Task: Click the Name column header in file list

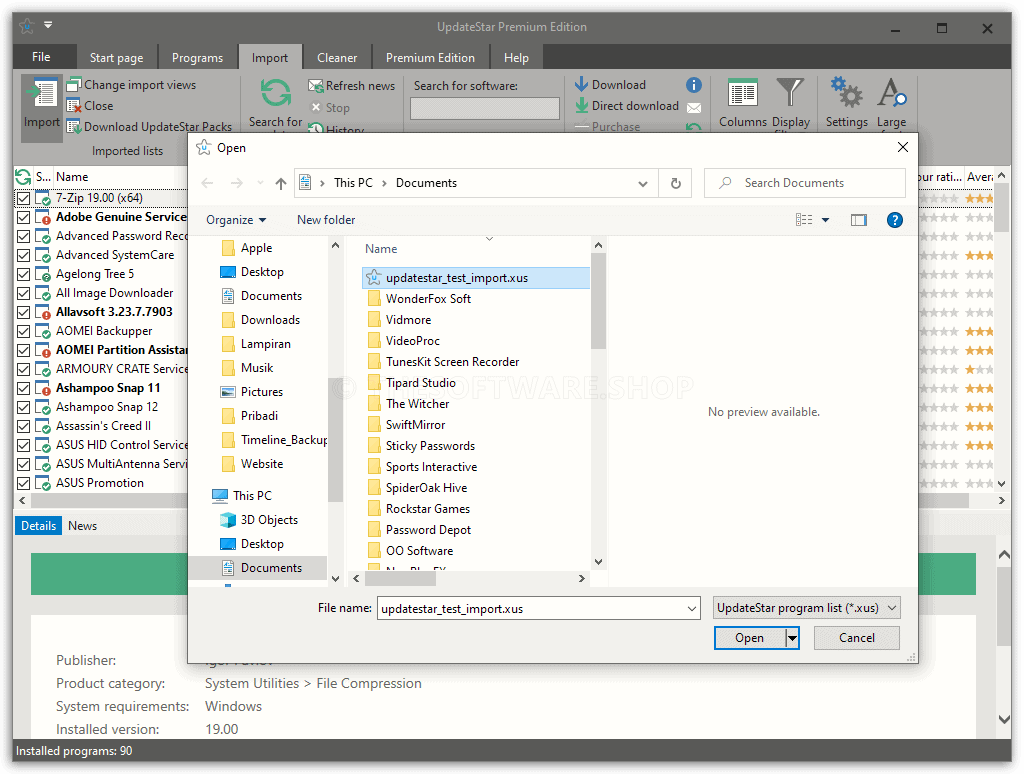Action: click(x=381, y=249)
